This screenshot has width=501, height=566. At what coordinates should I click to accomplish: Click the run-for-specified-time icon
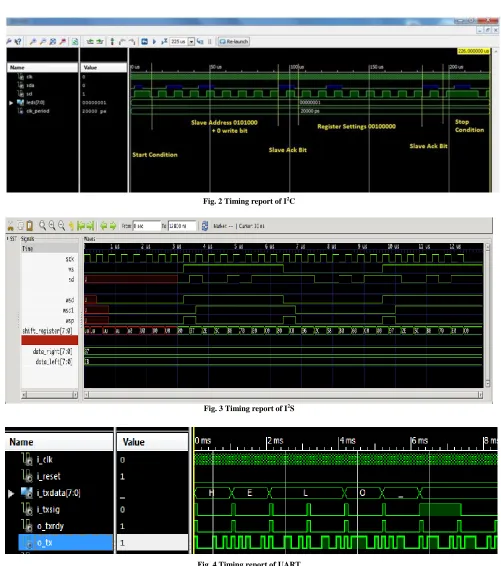[164, 42]
